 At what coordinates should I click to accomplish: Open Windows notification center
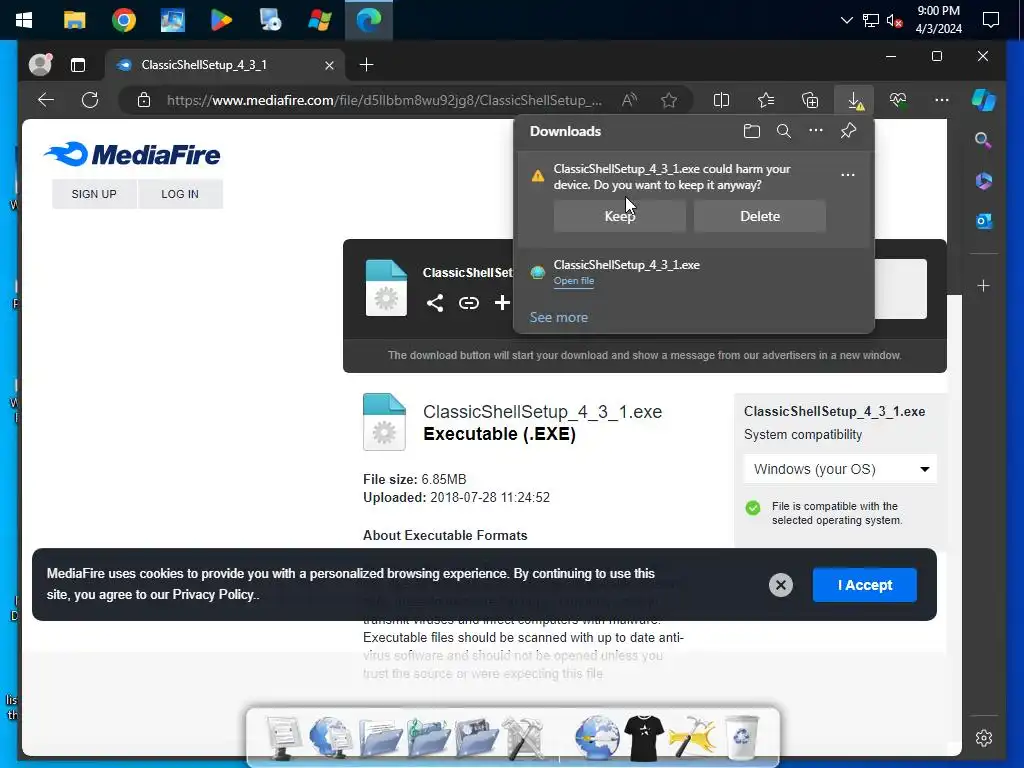coord(991,20)
